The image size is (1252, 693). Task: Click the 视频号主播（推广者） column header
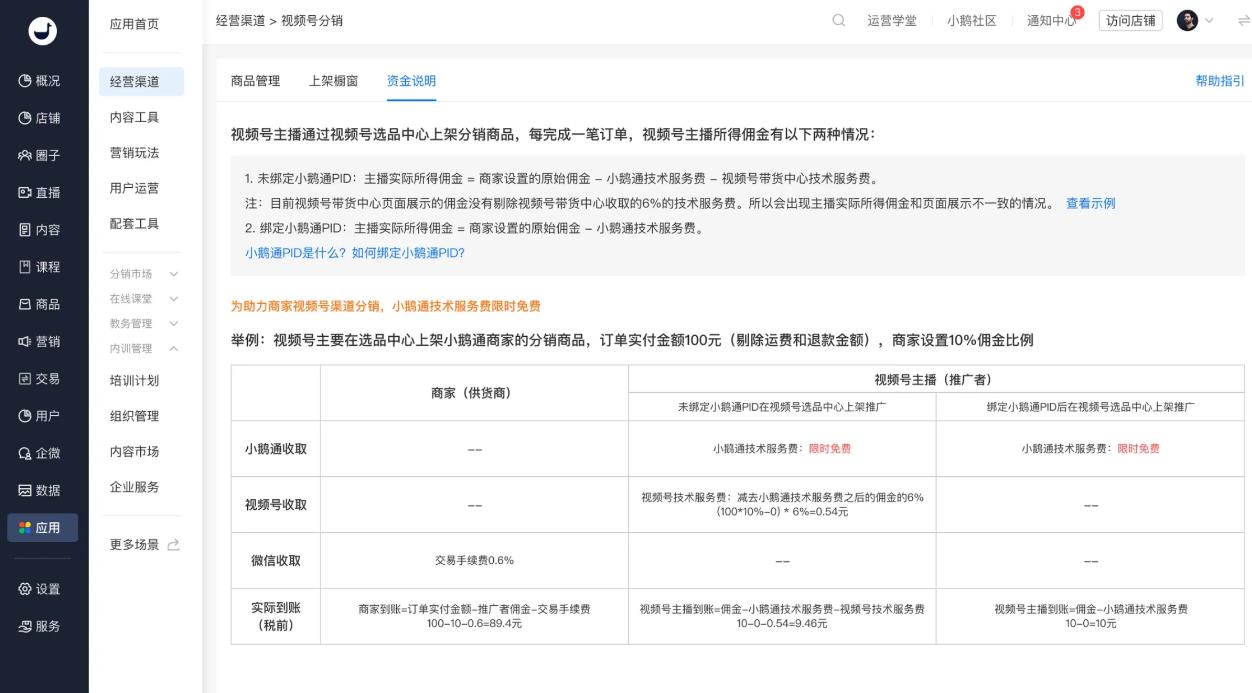coord(936,379)
